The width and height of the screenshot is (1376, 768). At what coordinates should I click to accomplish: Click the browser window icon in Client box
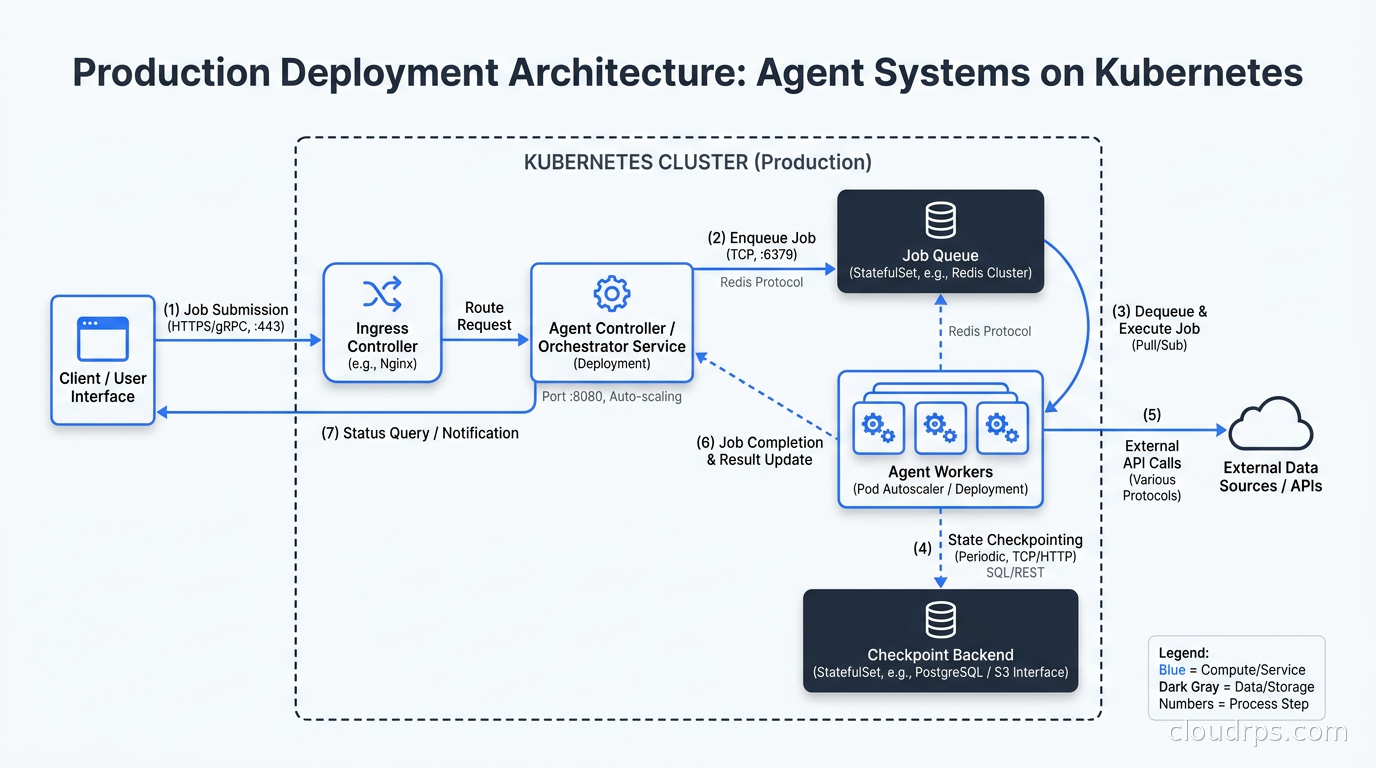(103, 338)
